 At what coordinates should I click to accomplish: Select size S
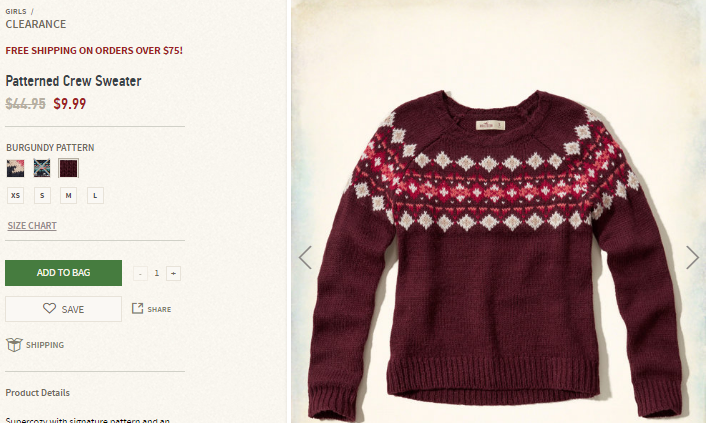[42, 196]
